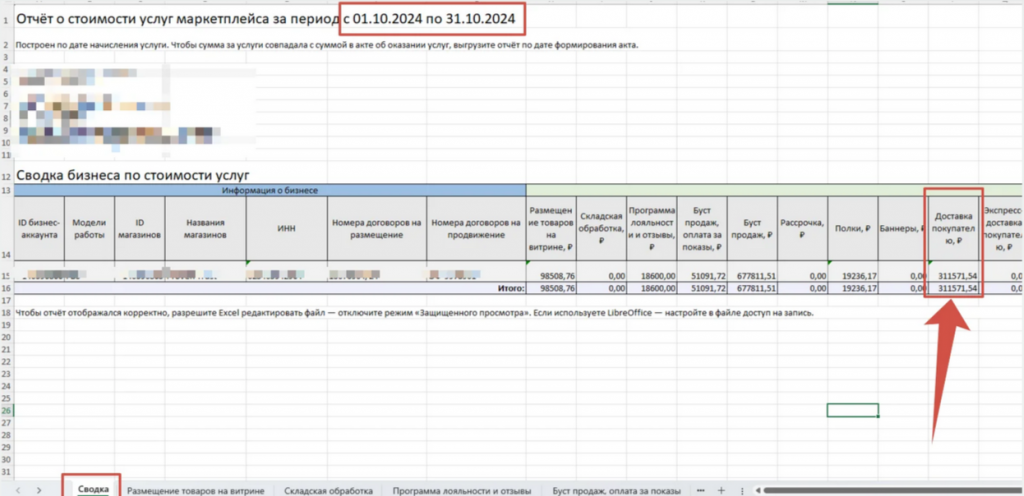
Task: Switch to the Сводка sheet tab
Action: tap(92, 490)
